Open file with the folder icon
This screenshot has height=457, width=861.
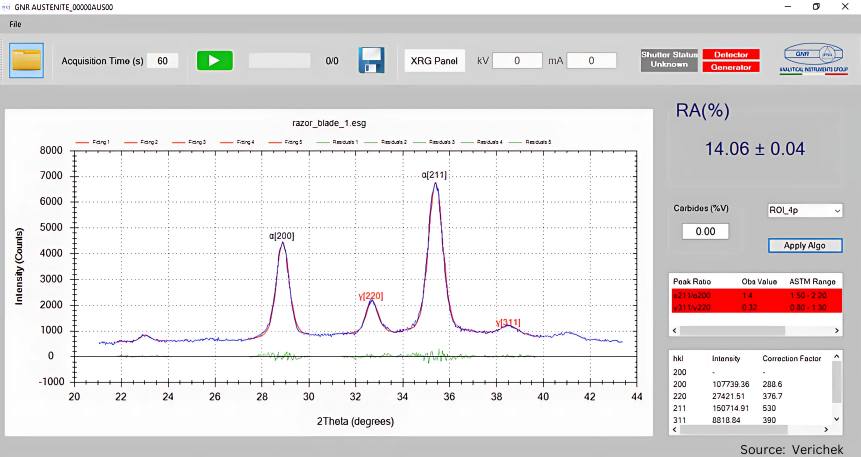pyautogui.click(x=28, y=60)
